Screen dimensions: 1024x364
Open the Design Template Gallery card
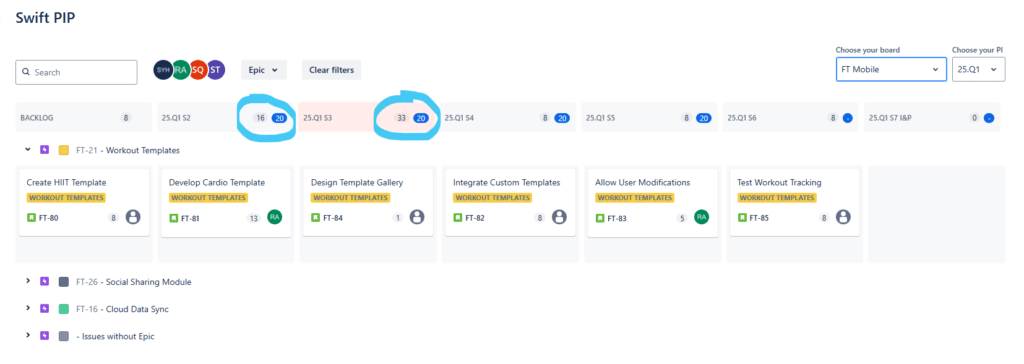point(368,202)
